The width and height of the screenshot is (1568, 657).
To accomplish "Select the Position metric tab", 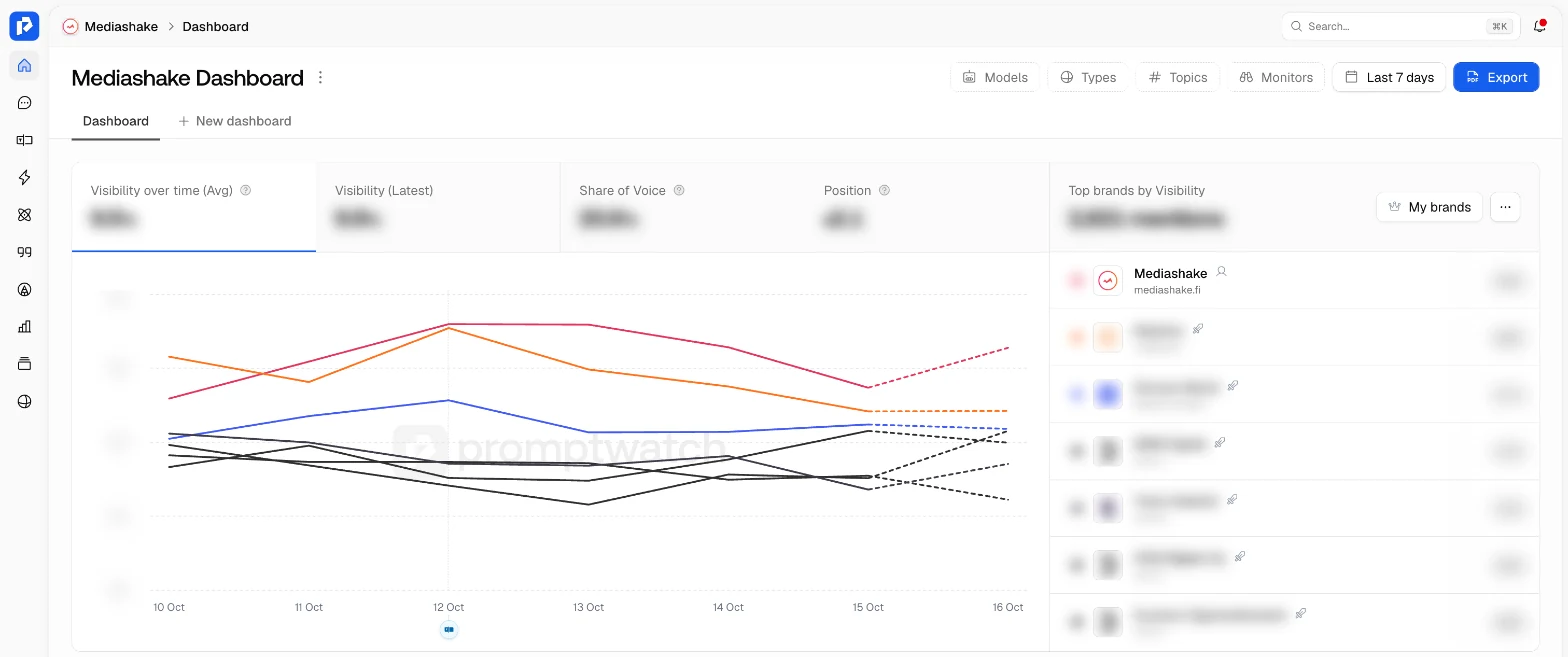I will pyautogui.click(x=927, y=207).
